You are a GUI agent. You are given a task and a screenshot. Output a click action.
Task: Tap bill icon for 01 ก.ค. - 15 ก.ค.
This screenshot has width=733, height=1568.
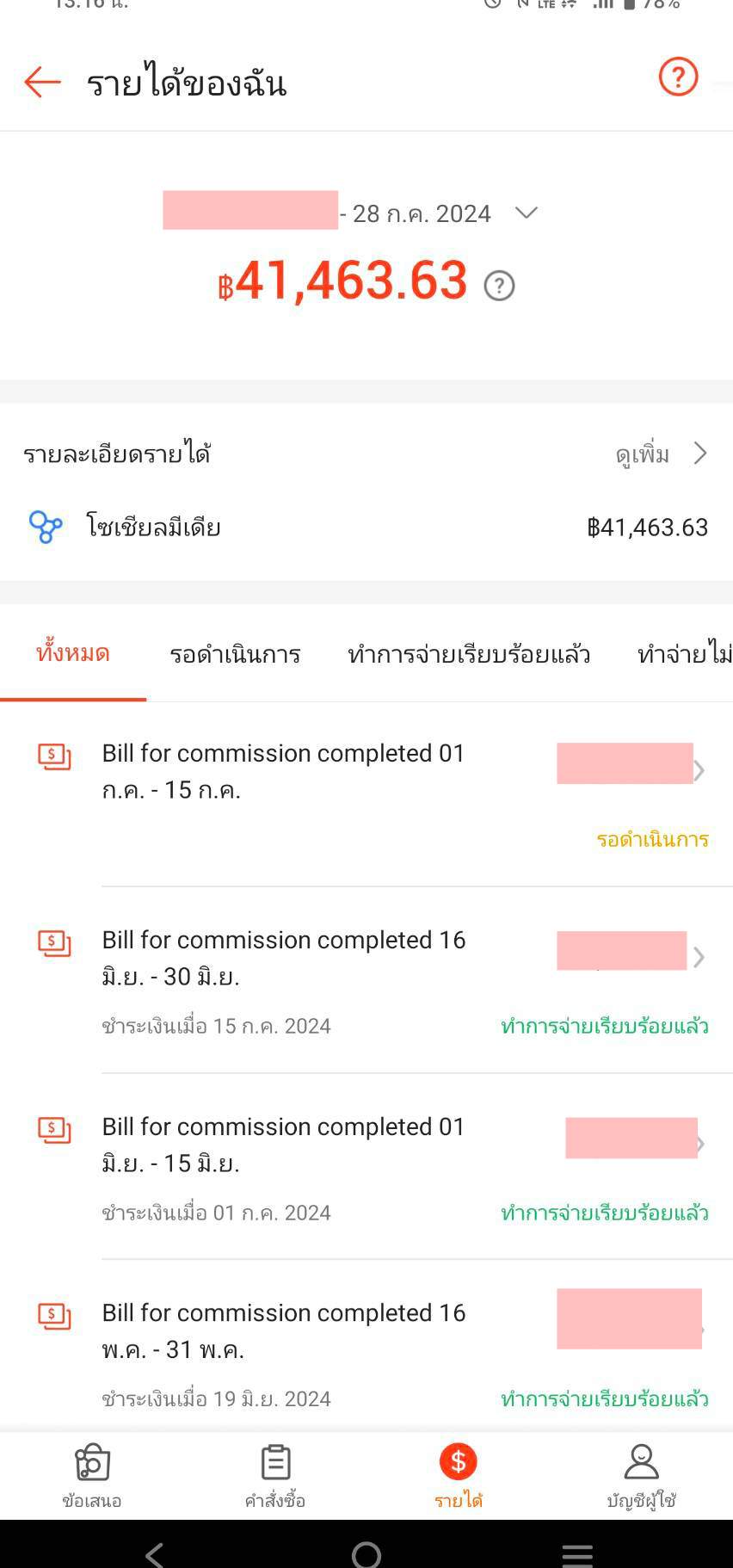click(x=54, y=756)
